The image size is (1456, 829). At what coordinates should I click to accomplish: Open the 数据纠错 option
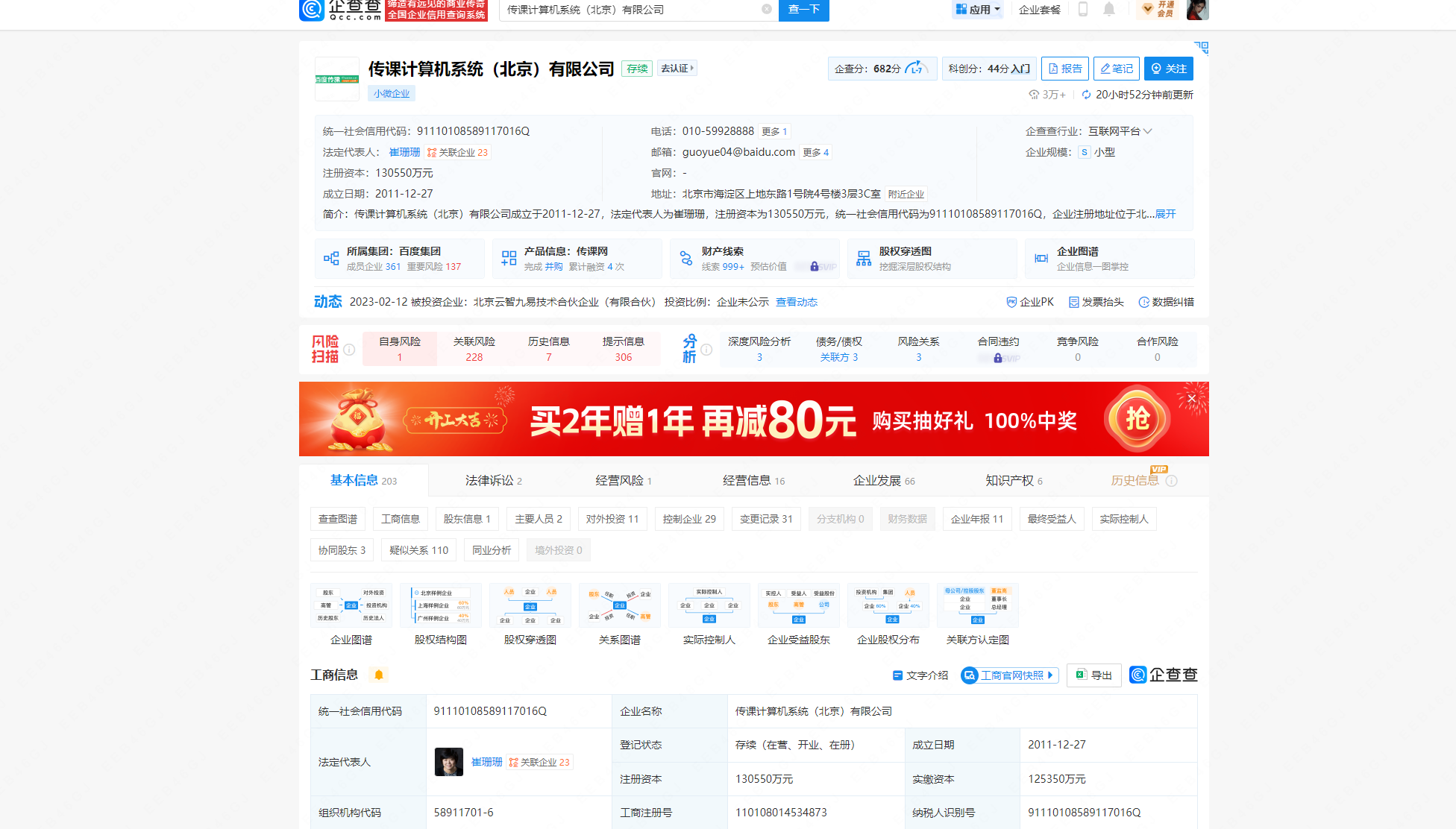(x=1166, y=302)
